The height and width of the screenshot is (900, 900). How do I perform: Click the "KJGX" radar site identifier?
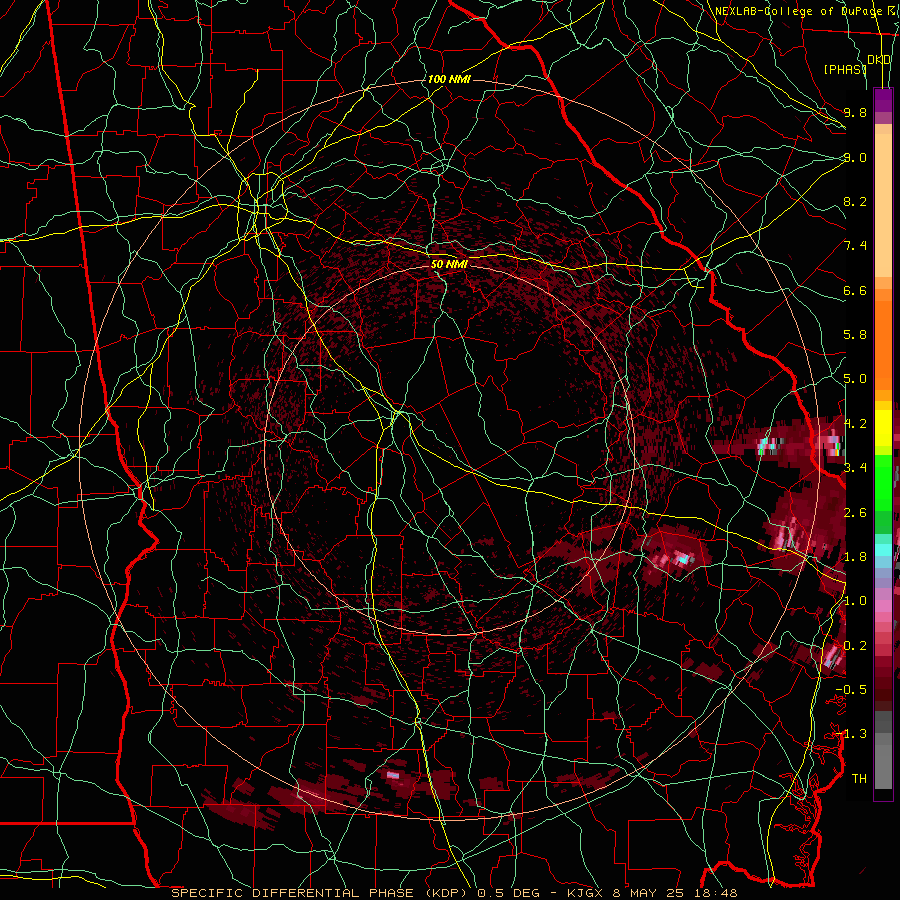tap(584, 893)
